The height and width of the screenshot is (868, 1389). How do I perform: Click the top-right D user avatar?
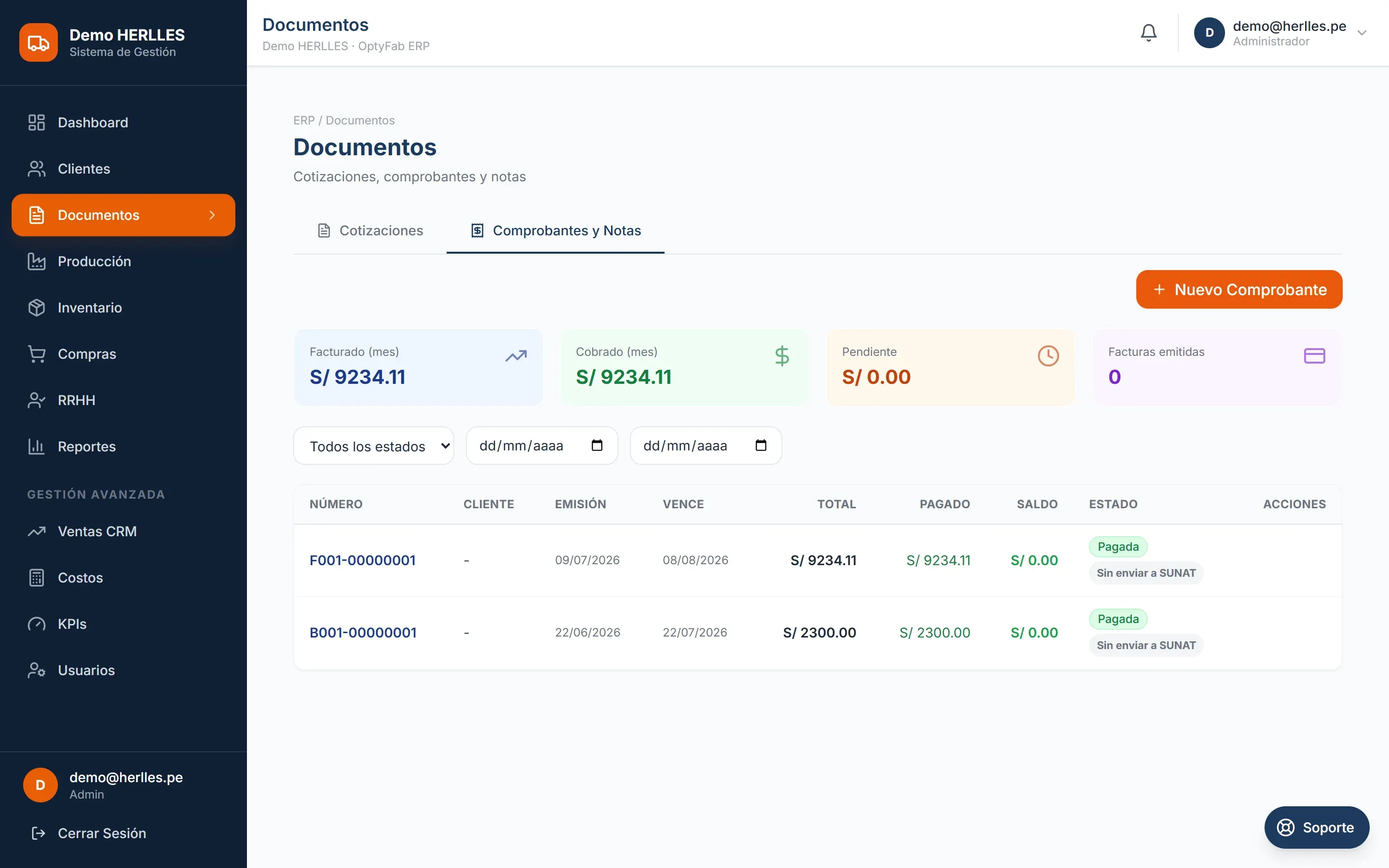tap(1210, 33)
